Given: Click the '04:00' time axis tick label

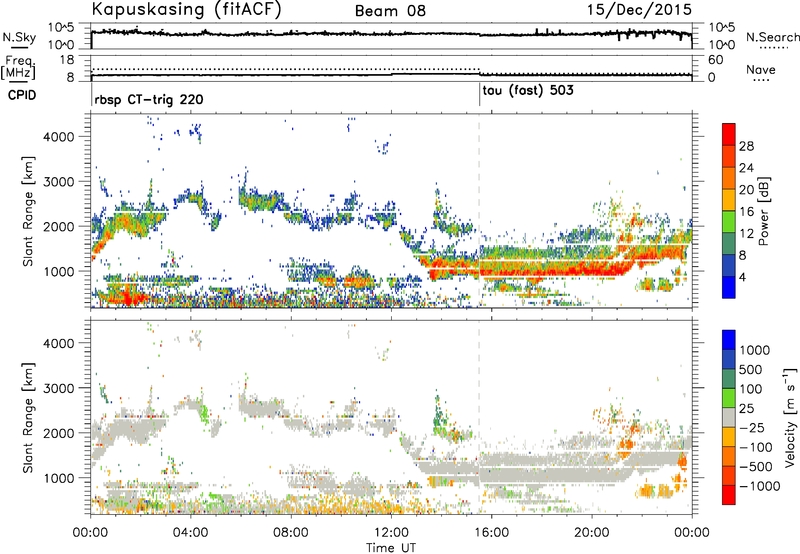Looking at the screenshot, I should point(190,533).
